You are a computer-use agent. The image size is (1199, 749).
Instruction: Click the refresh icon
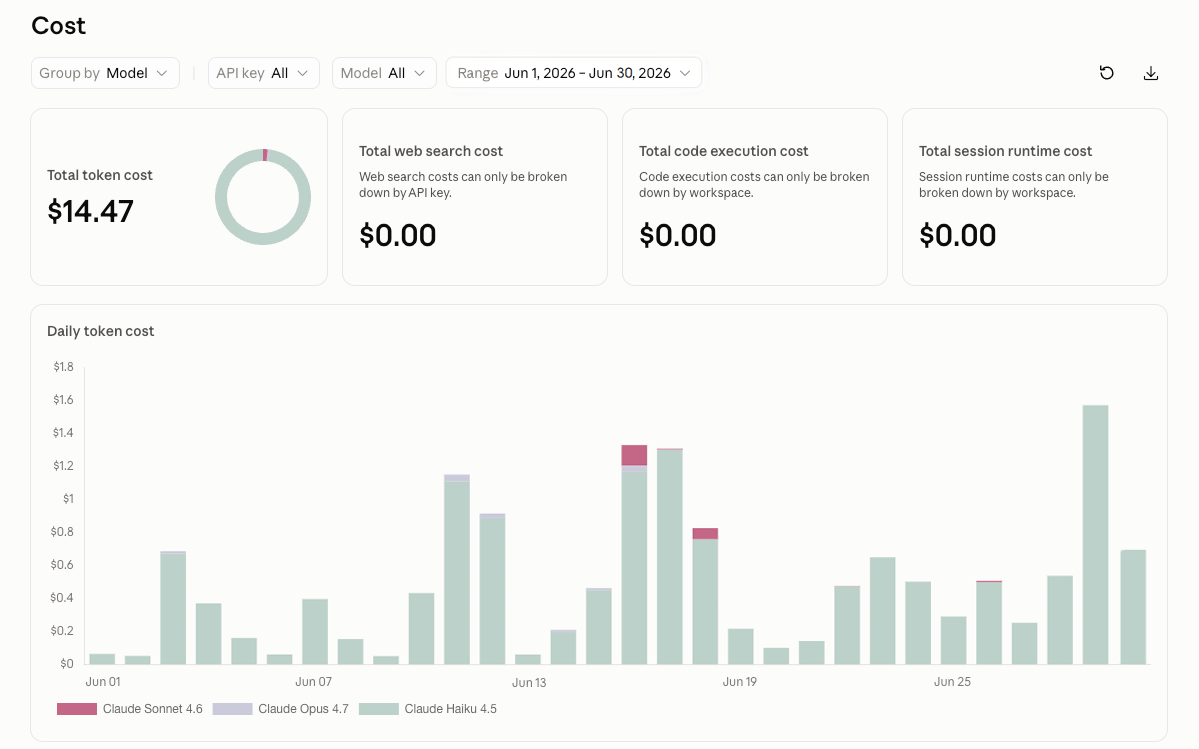1106,73
